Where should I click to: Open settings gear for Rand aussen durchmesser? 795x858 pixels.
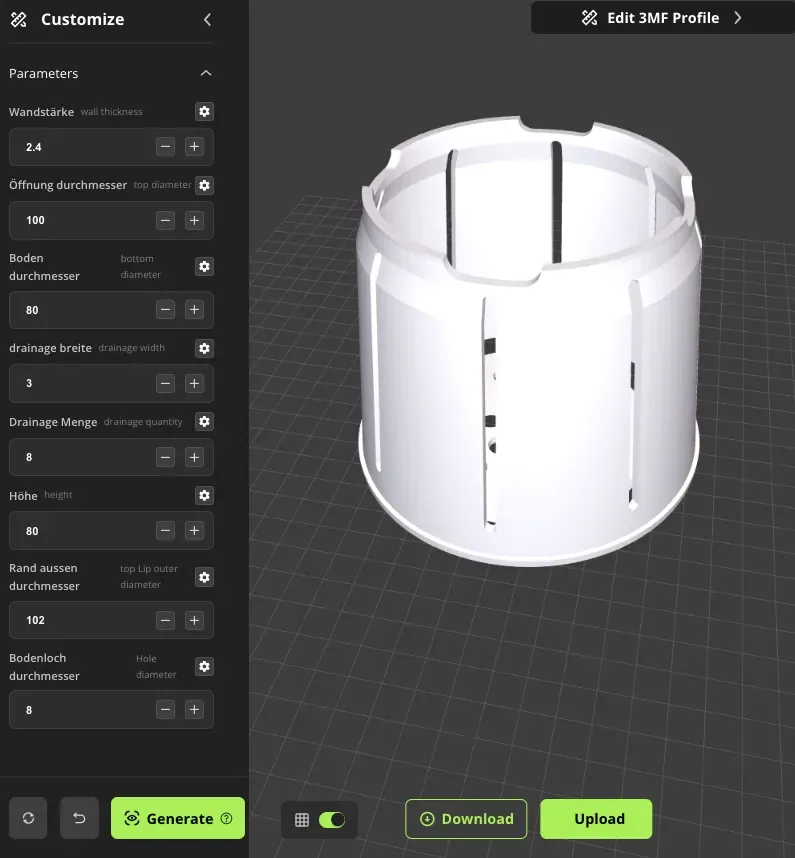(204, 577)
